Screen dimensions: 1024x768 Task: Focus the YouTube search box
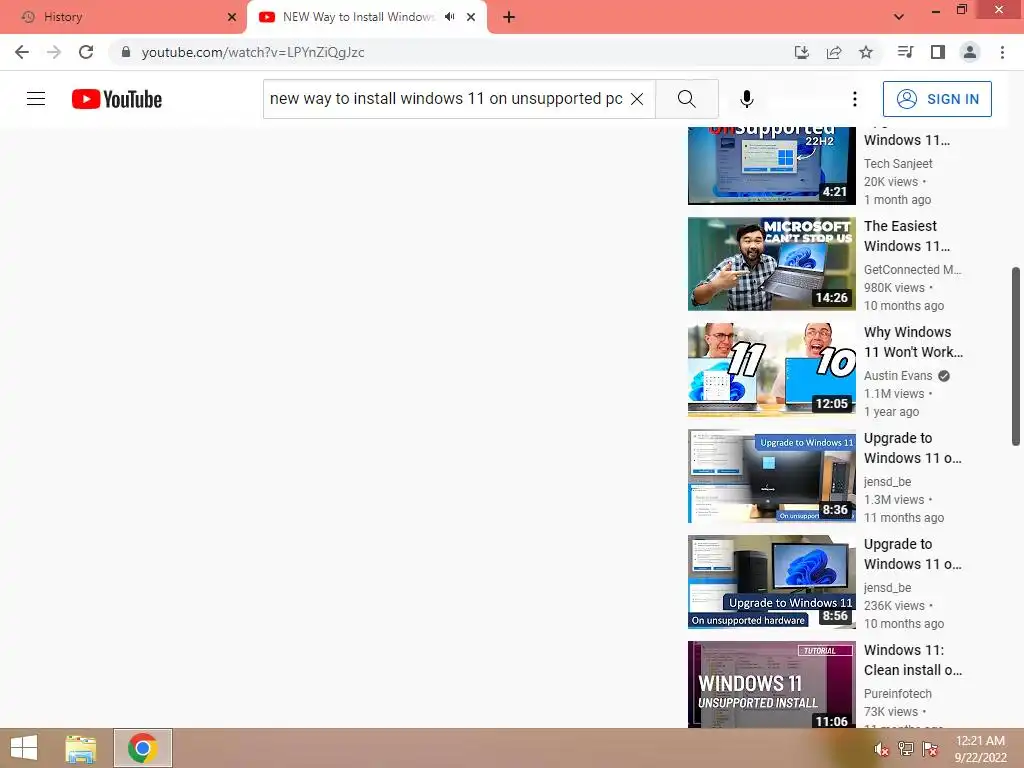coord(447,99)
